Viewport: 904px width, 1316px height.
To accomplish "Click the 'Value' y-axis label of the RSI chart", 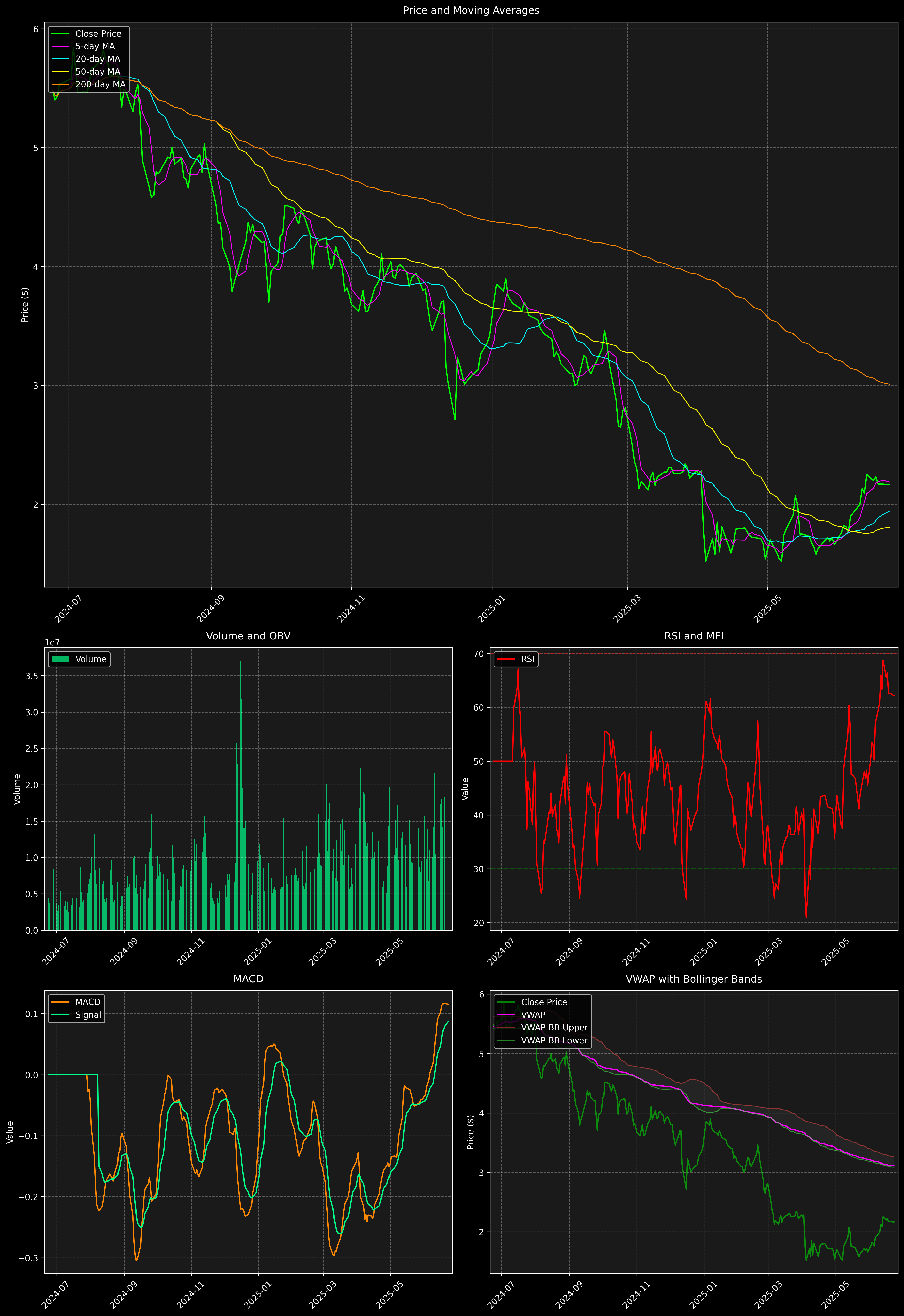I will pyautogui.click(x=465, y=789).
